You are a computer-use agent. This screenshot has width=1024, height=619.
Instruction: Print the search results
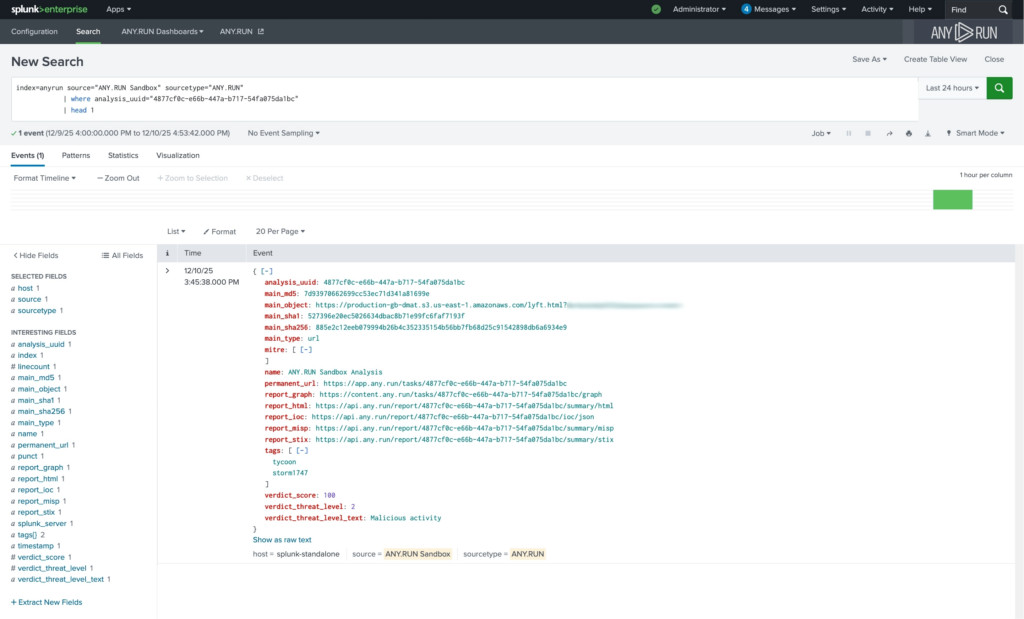pyautogui.click(x=908, y=133)
